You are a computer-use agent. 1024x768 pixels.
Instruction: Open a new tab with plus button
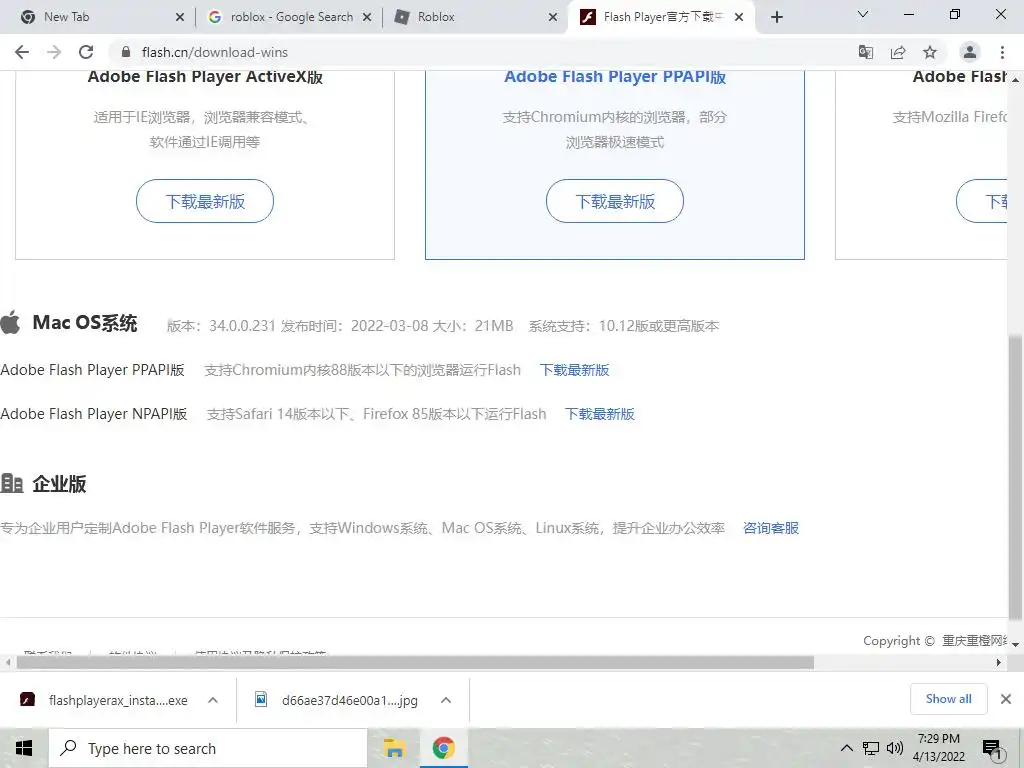tap(776, 17)
